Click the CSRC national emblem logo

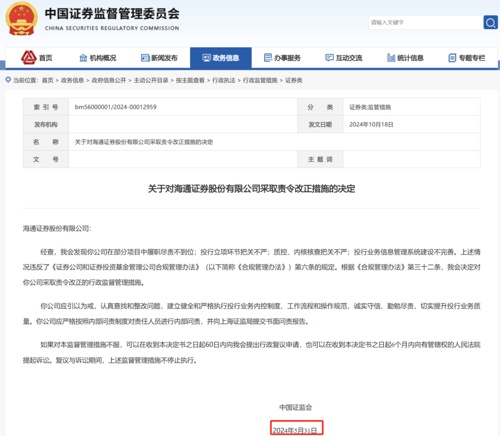tap(21, 19)
